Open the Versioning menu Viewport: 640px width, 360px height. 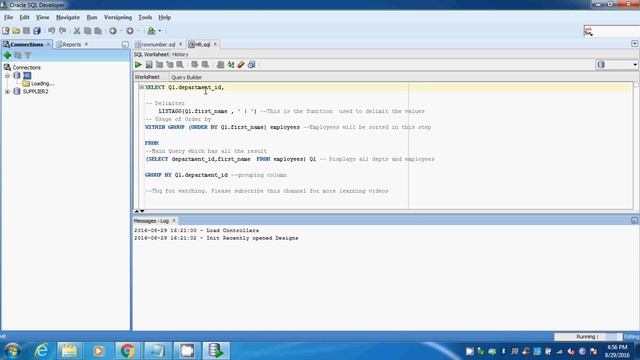pos(118,17)
